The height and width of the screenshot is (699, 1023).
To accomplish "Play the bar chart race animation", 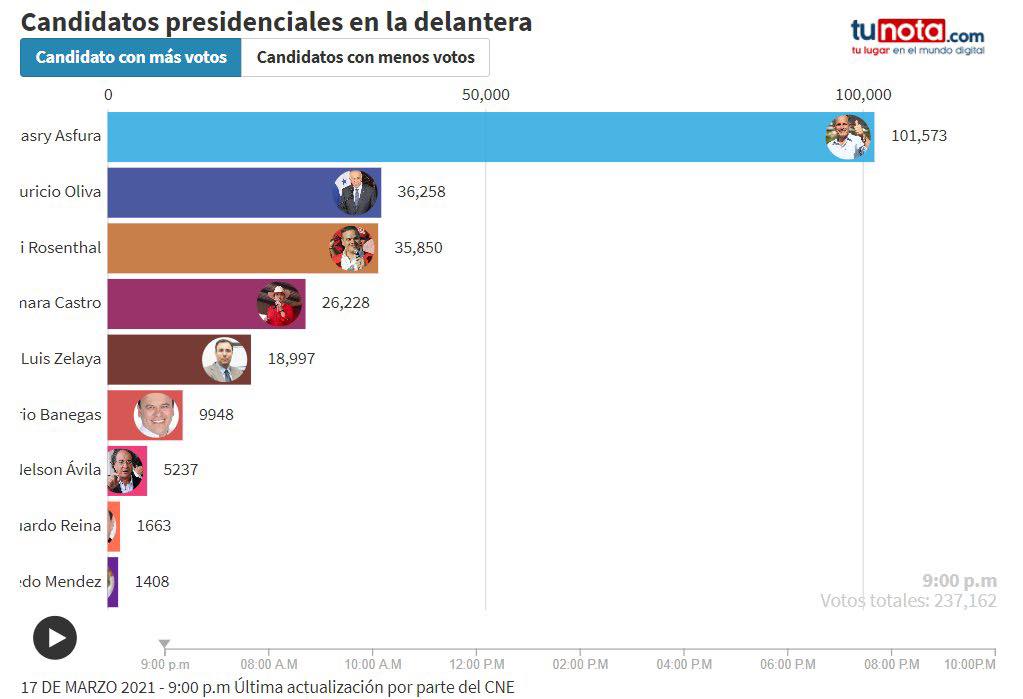I will click(55, 638).
